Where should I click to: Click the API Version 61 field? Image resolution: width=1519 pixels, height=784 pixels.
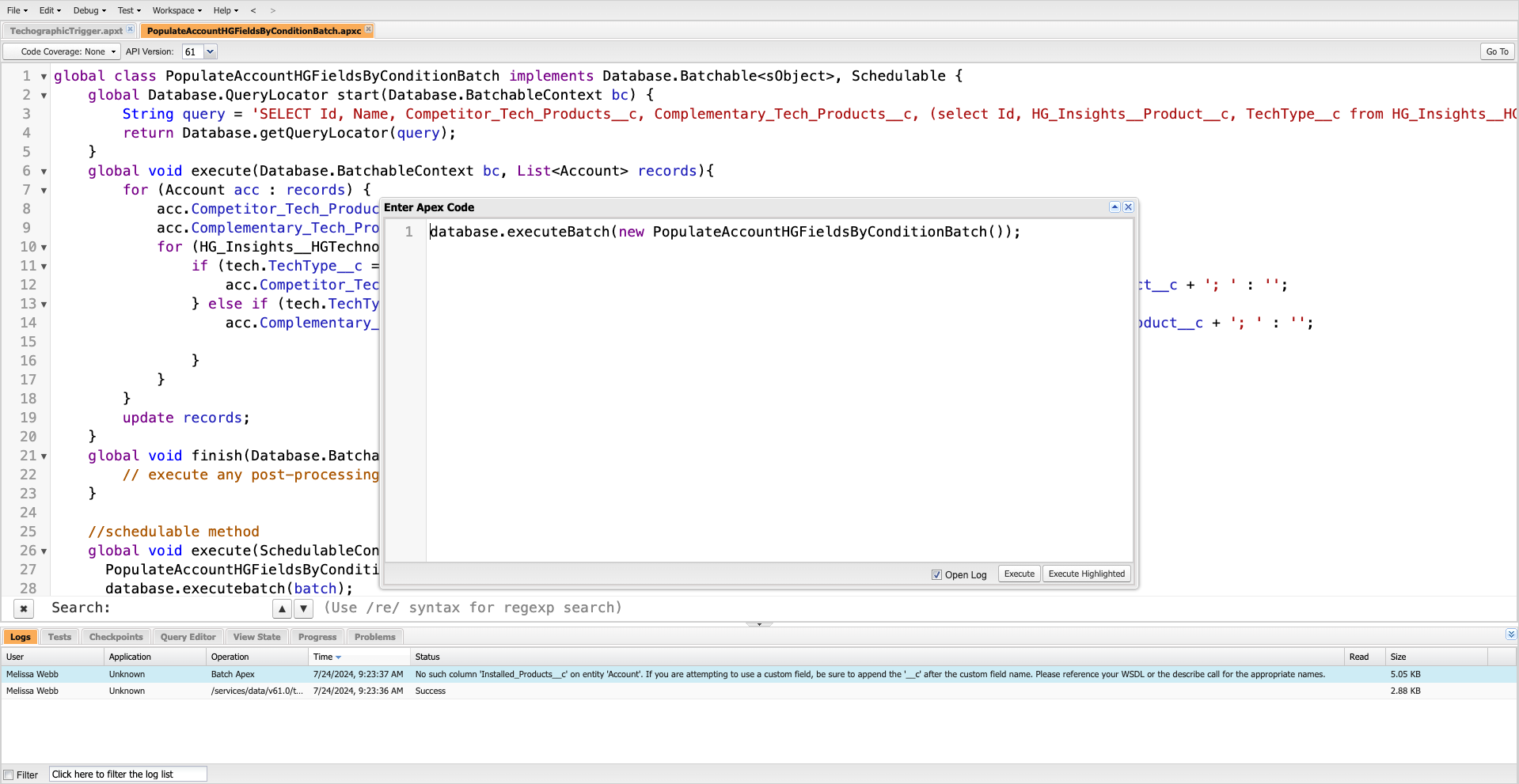click(x=193, y=51)
